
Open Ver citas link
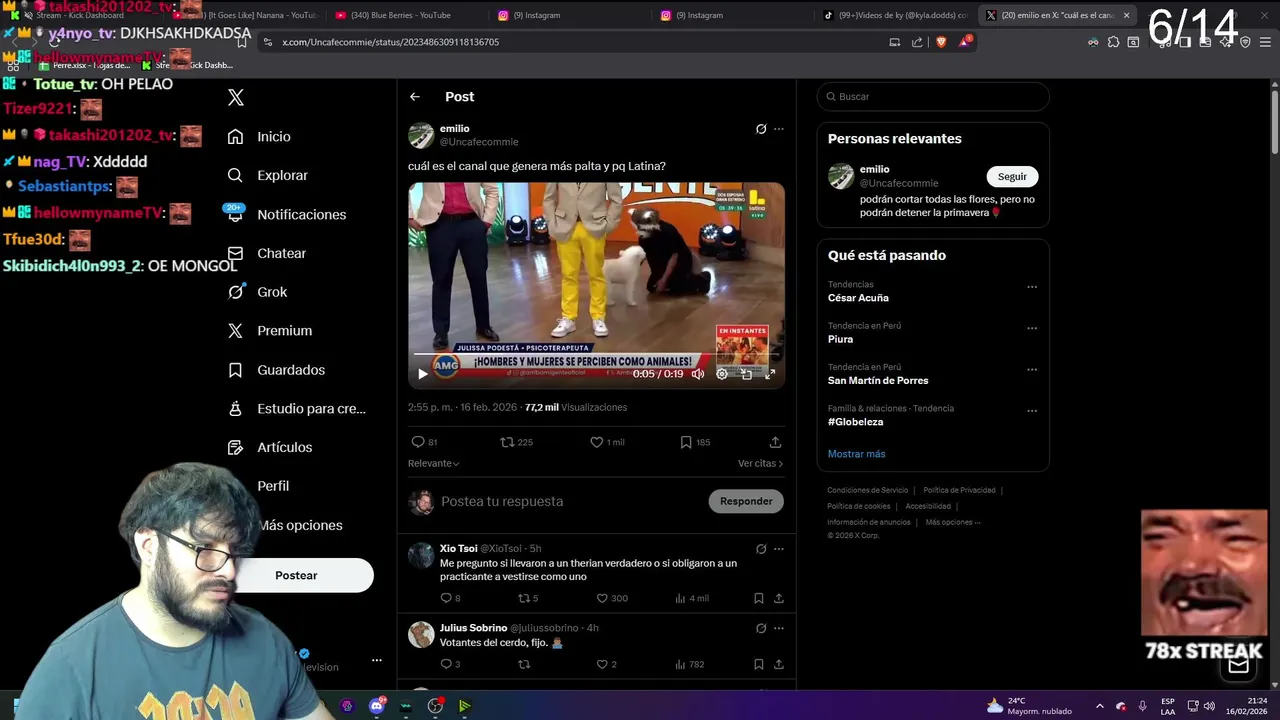click(760, 464)
